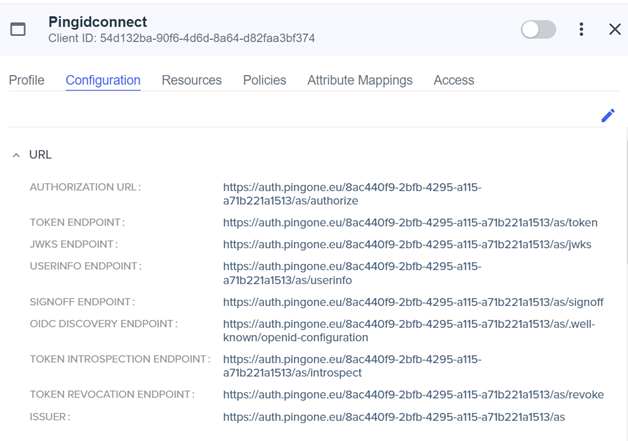Select the Configuration tab
The image size is (628, 441).
click(103, 80)
